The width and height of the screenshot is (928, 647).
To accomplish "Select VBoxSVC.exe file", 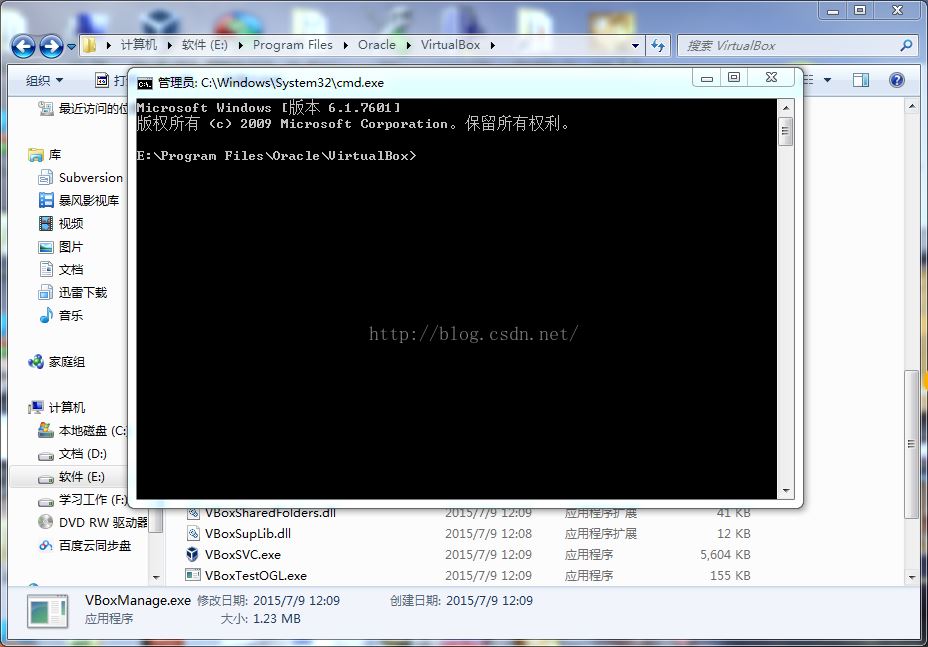I will point(243,555).
